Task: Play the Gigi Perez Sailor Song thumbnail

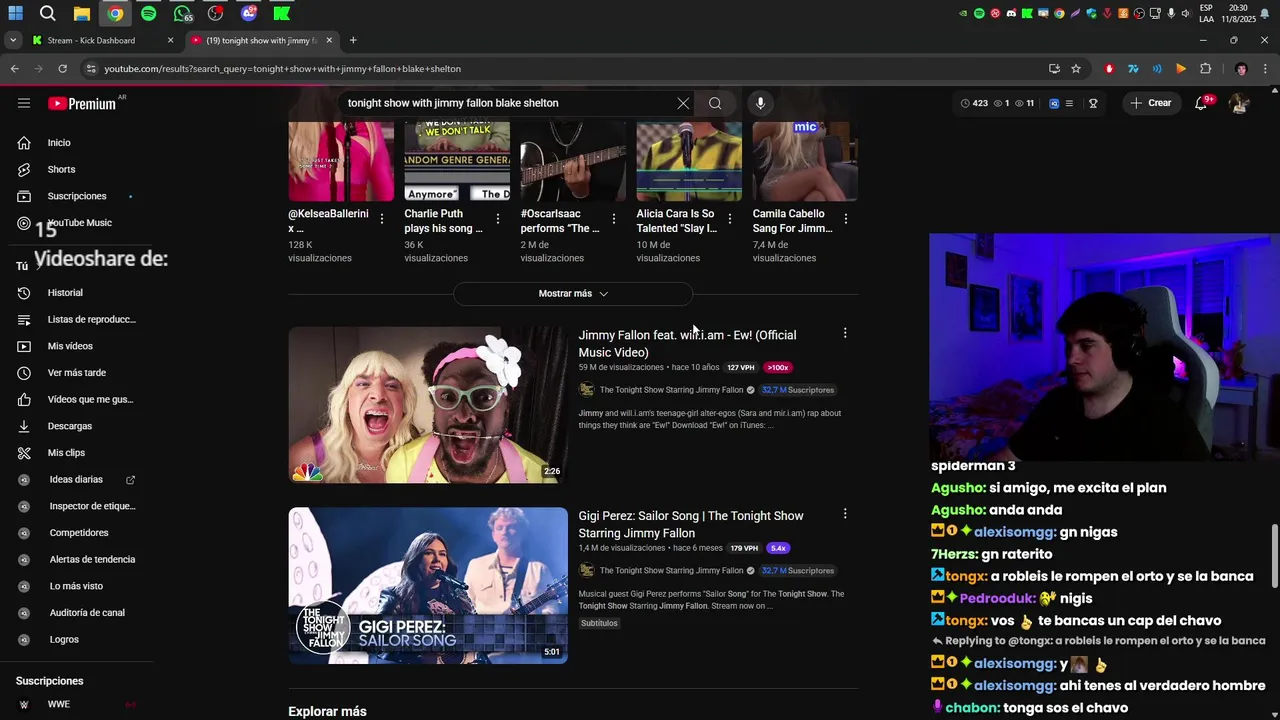Action: point(428,586)
